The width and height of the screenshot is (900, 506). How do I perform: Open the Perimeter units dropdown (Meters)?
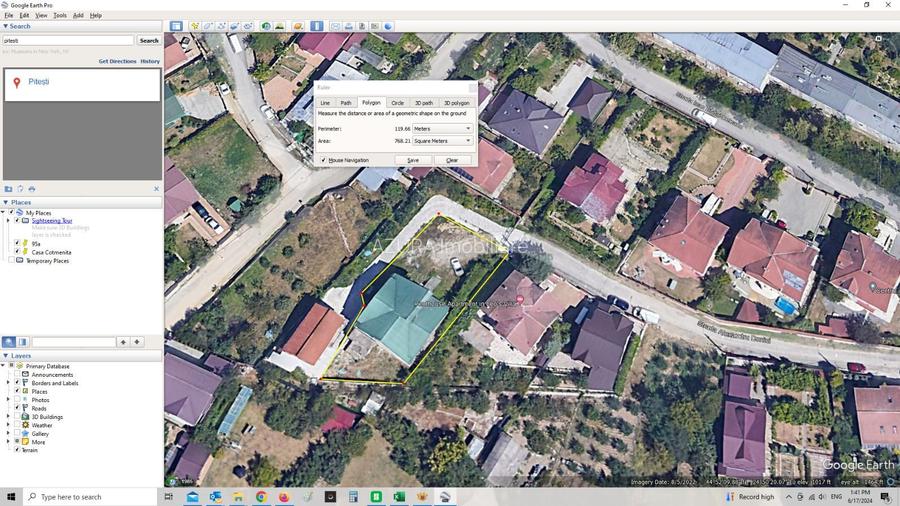pos(443,129)
